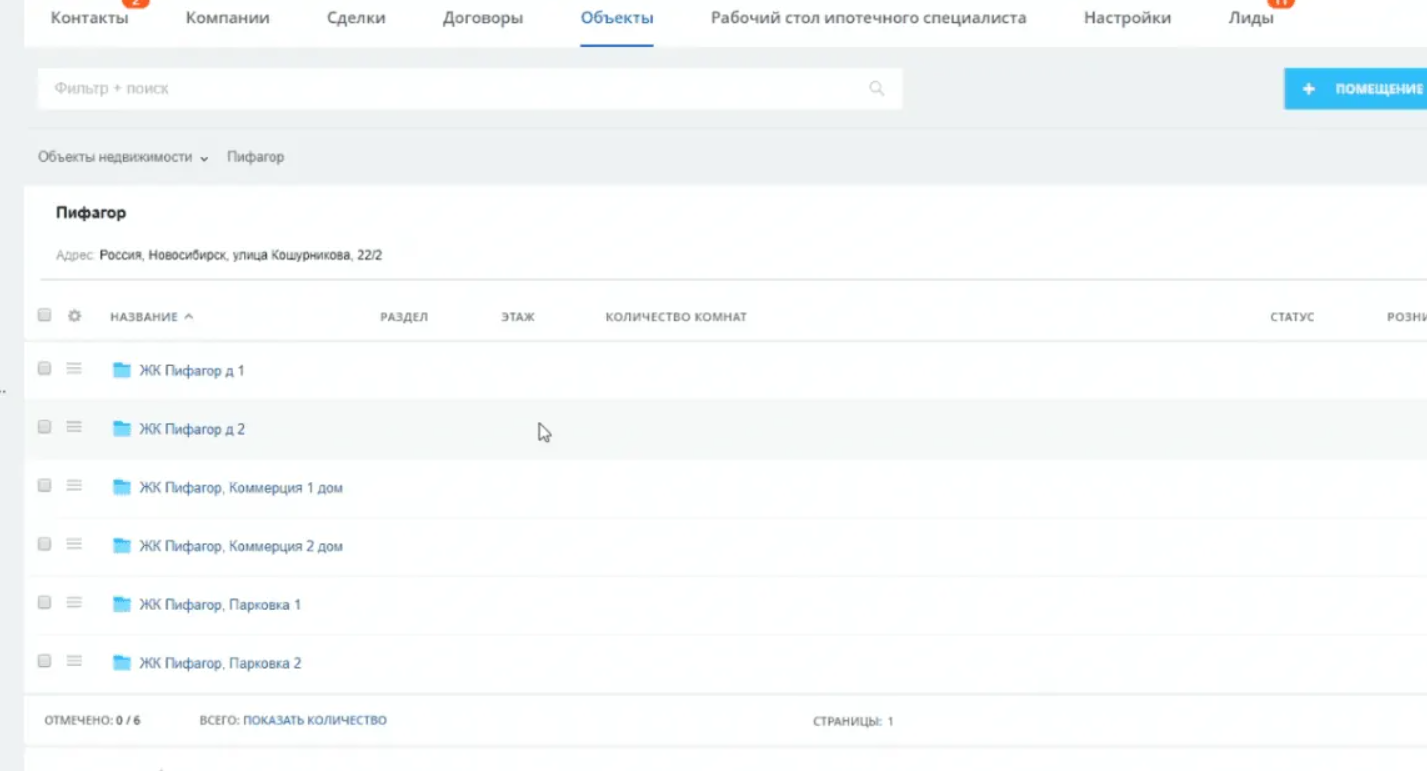Open row menu for ЖК Пифагор д 1
Viewport: 1427px width, 771px height.
[x=74, y=369]
